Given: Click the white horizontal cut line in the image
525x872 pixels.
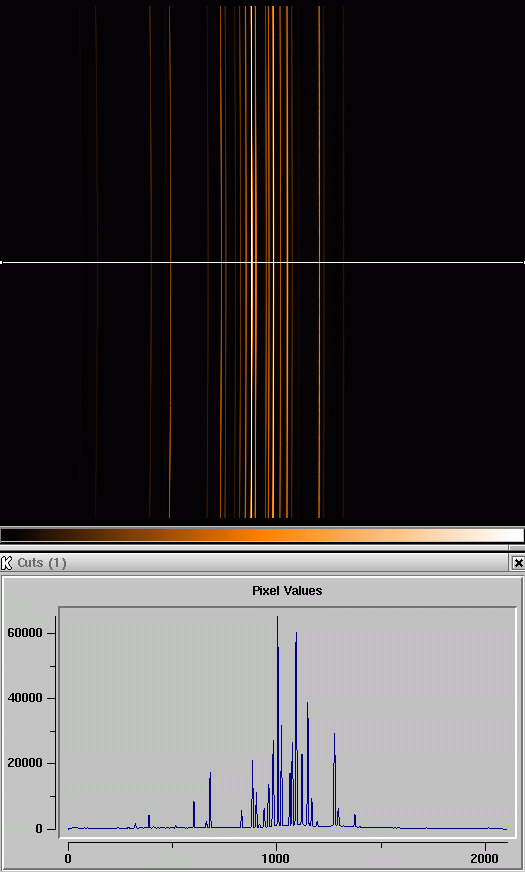Looking at the screenshot, I should pos(262,262).
